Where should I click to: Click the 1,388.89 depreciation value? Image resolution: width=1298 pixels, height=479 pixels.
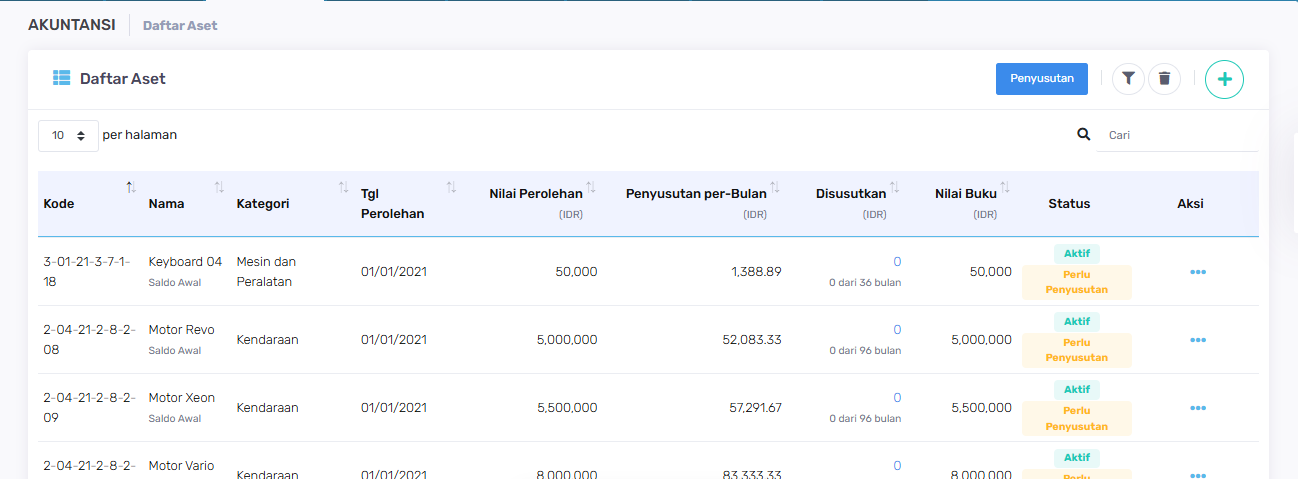756,272
